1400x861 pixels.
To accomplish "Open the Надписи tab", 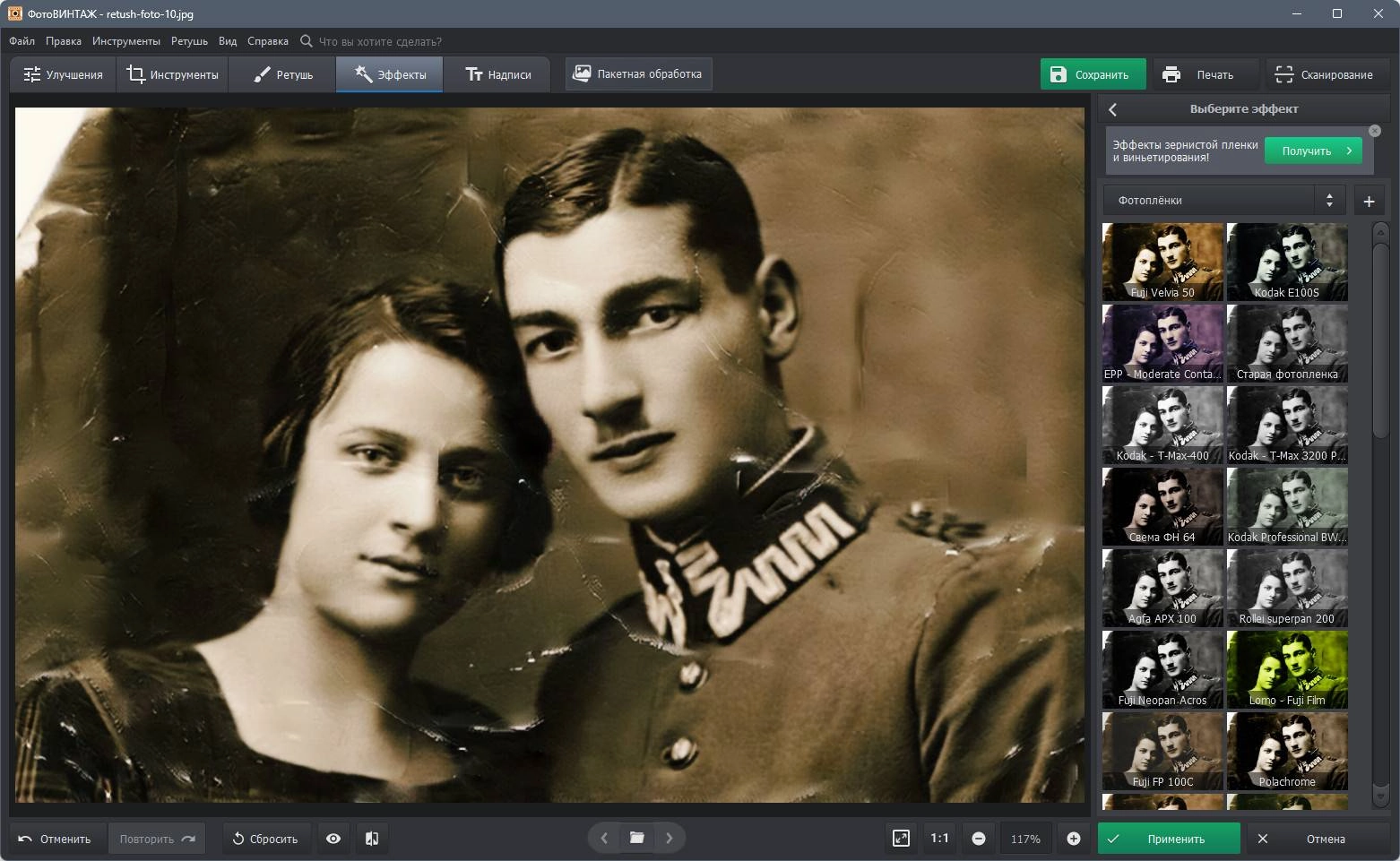I will pyautogui.click(x=498, y=74).
